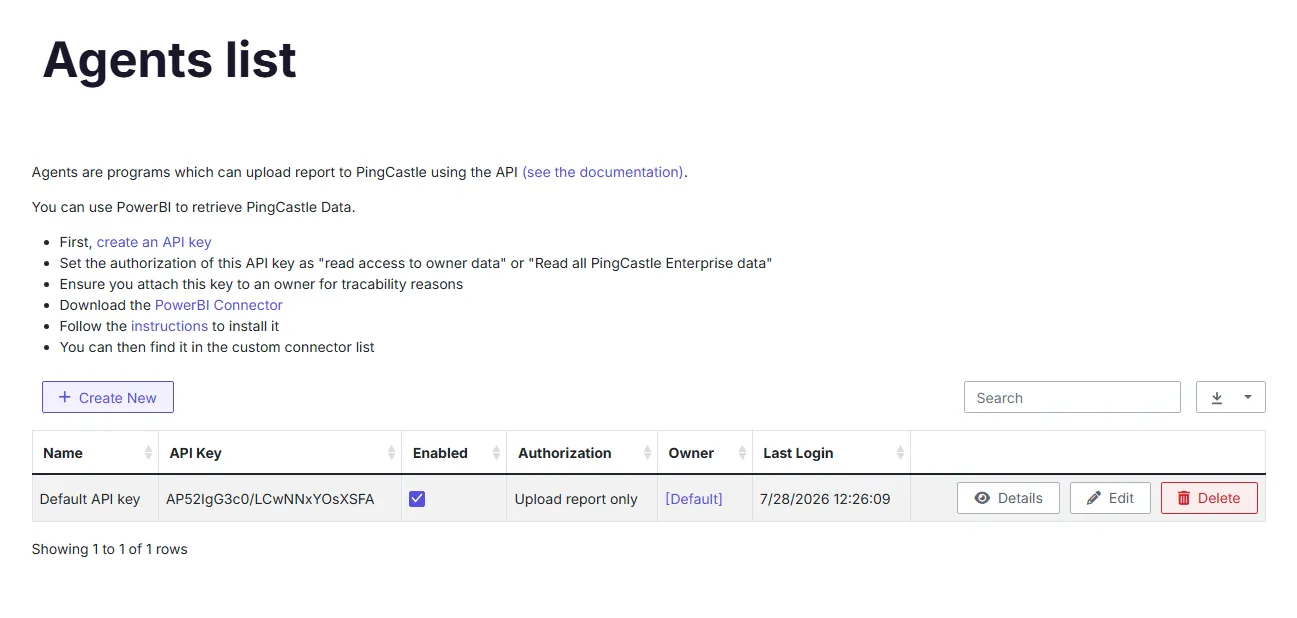Expand the export dropdown caret
Image resolution: width=1297 pixels, height=618 pixels.
pyautogui.click(x=1248, y=397)
